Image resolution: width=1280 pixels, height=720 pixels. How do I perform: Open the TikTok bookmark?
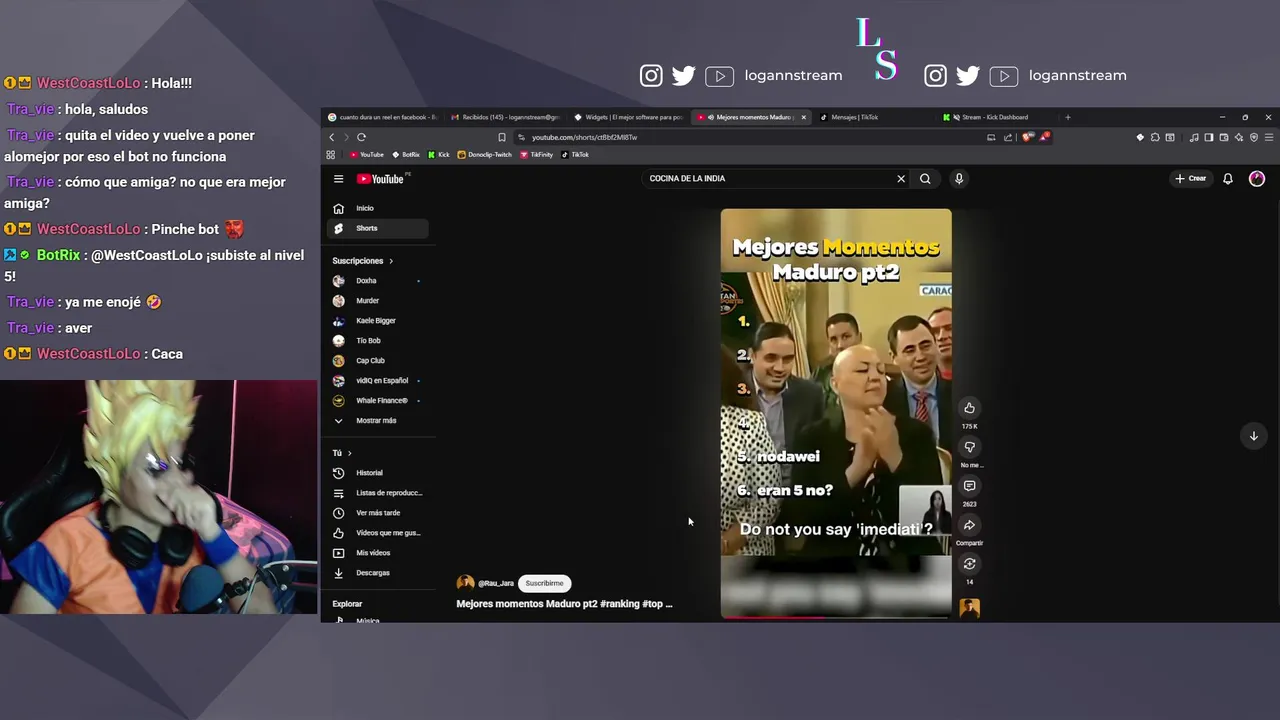point(575,155)
